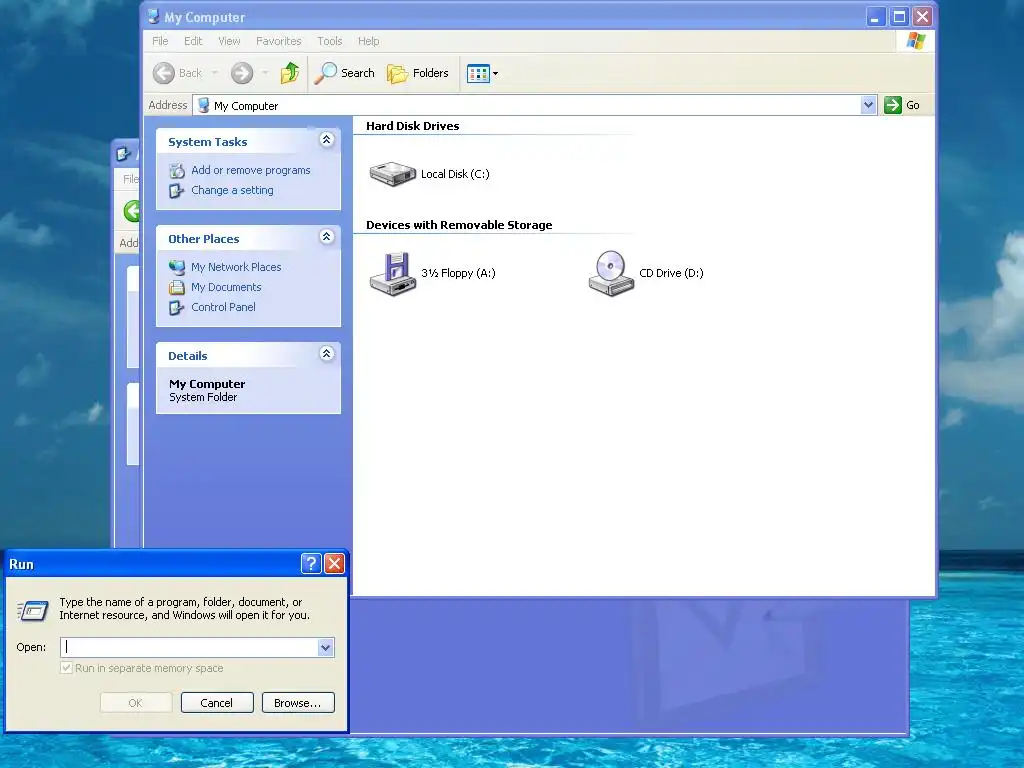Click the Change a setting icon
The image size is (1024, 768).
pyautogui.click(x=177, y=191)
